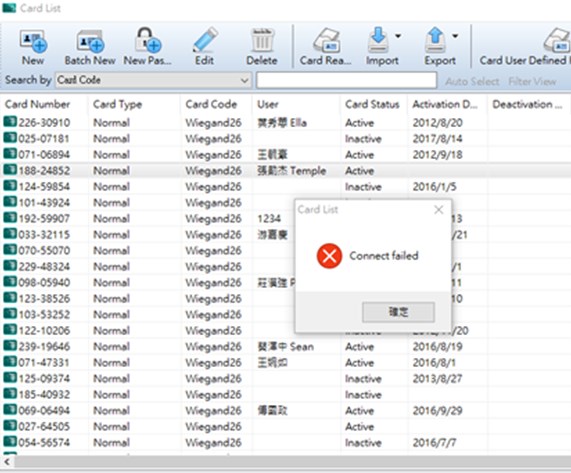
Task: Click activation date 2016/9/29
Action: [x=438, y=411]
